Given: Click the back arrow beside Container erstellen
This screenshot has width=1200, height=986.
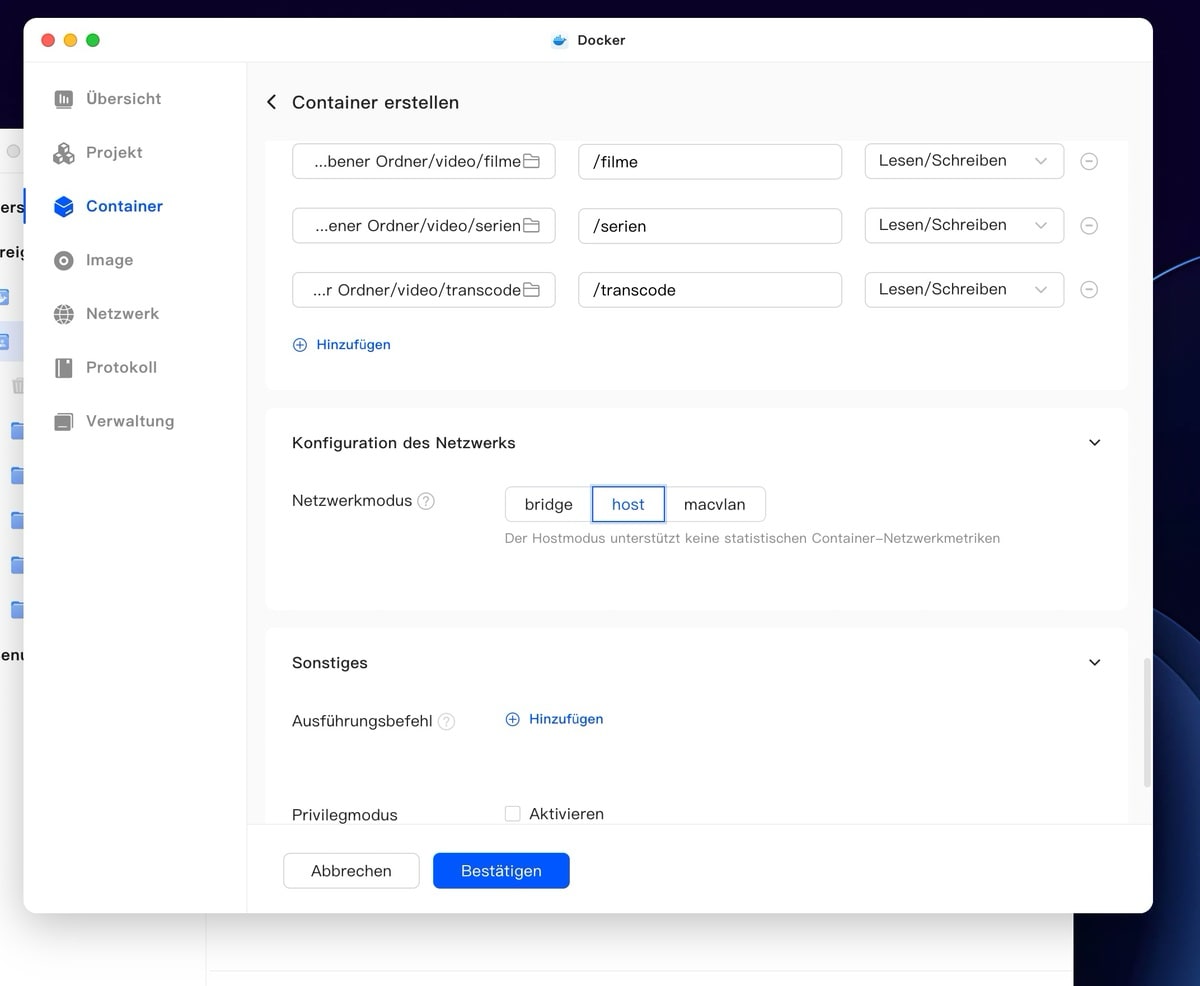Looking at the screenshot, I should coord(271,103).
